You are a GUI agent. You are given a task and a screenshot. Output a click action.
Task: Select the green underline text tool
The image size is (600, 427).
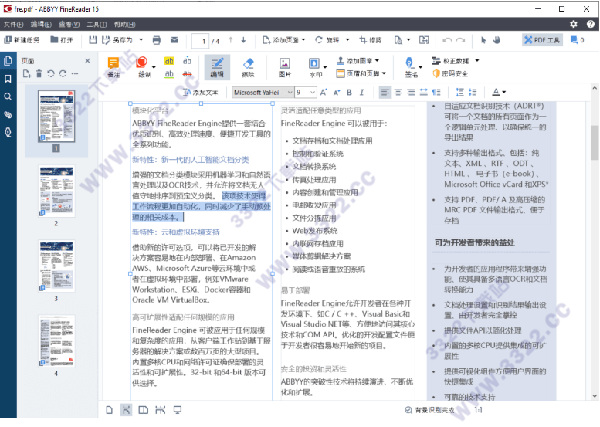169,73
